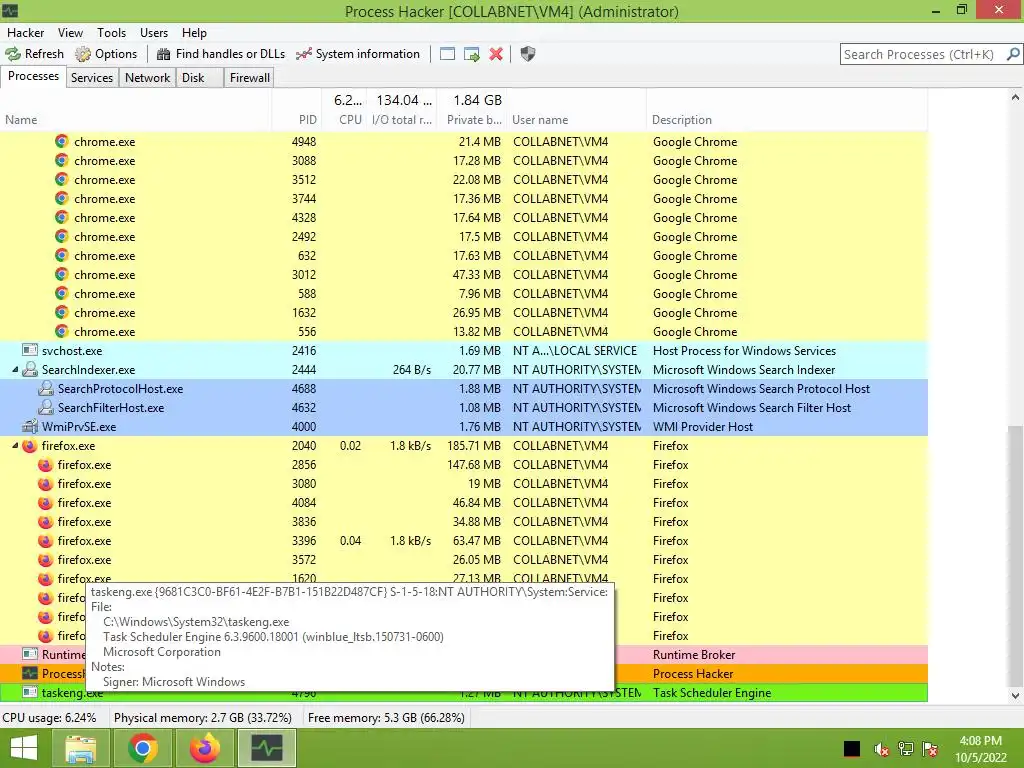Open the Windows Start button
The image size is (1024, 768).
tap(24, 748)
